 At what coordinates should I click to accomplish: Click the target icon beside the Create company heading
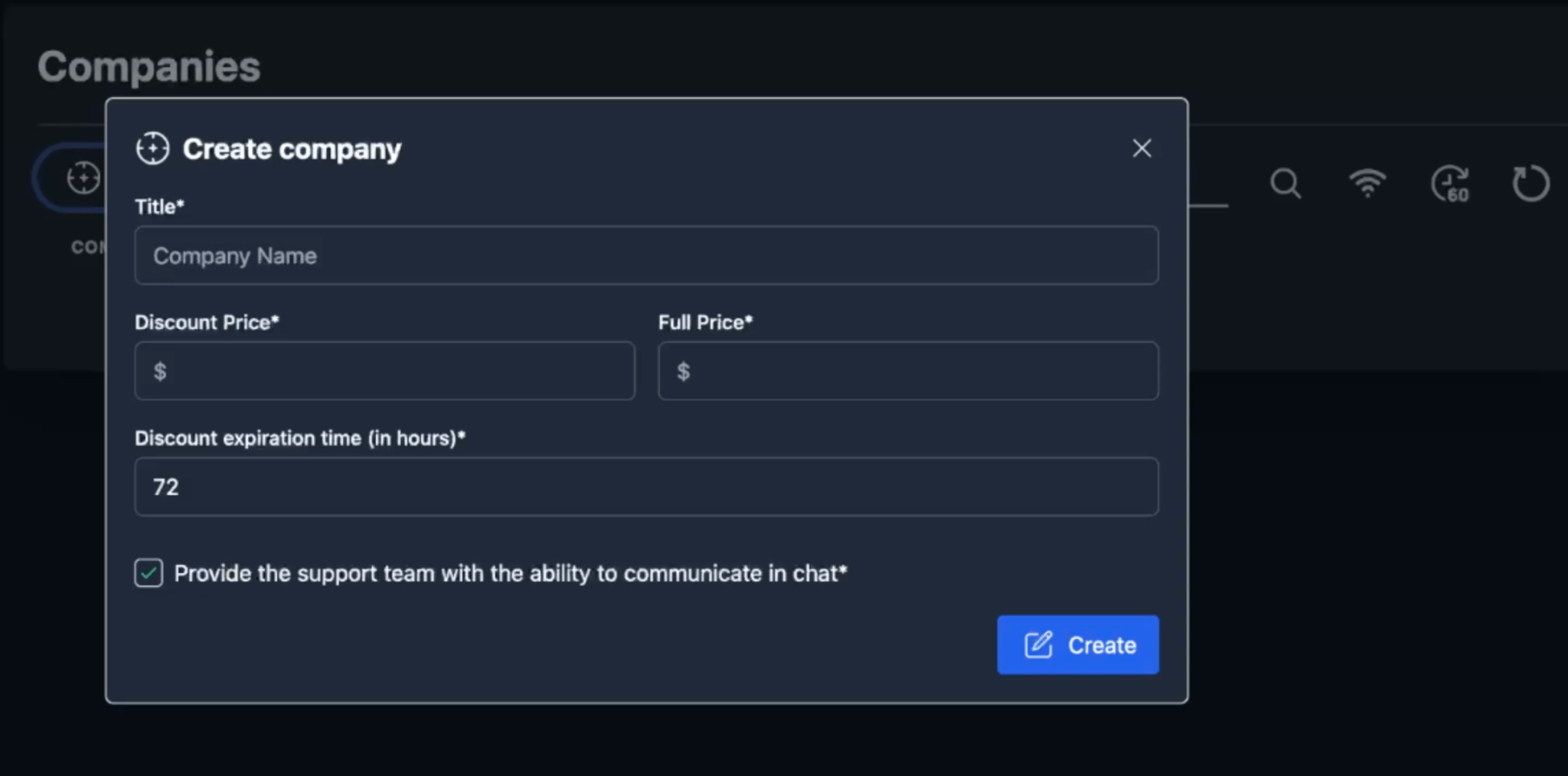tap(152, 148)
